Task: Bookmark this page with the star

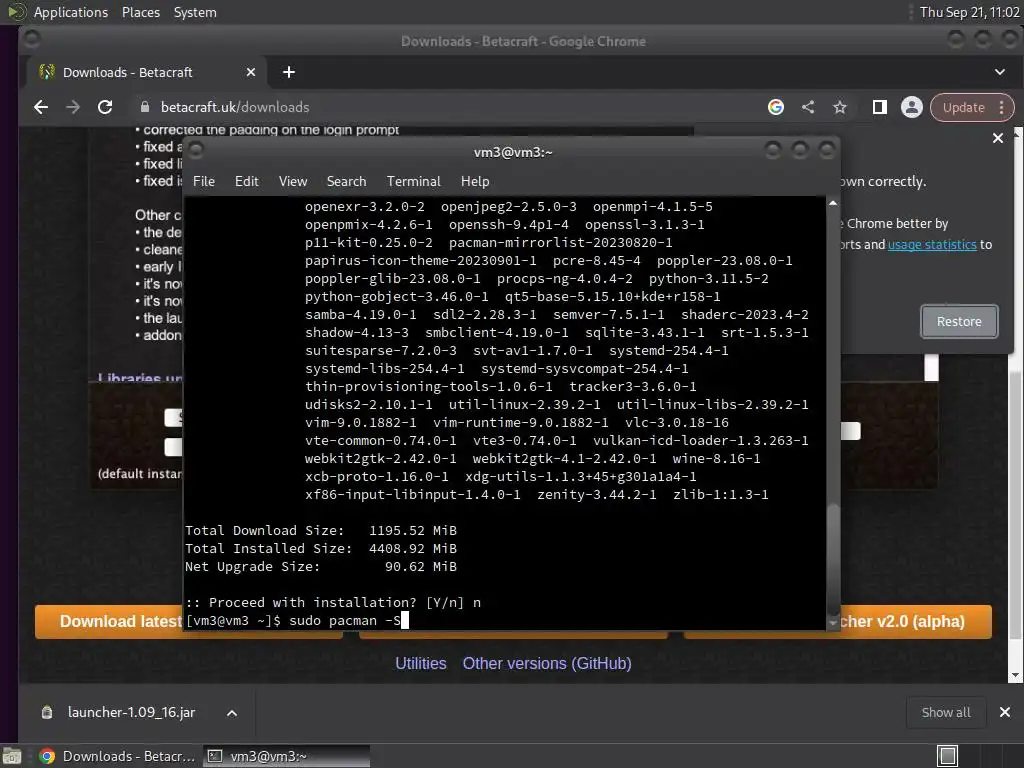Action: [840, 107]
